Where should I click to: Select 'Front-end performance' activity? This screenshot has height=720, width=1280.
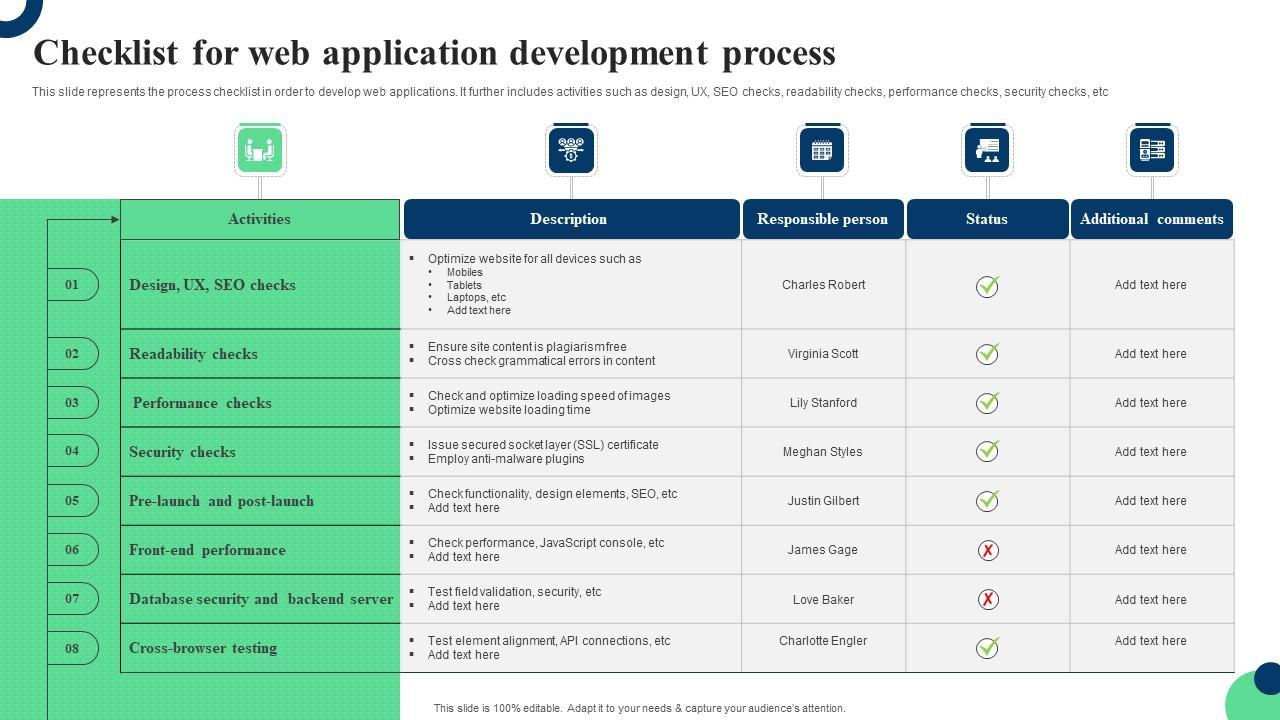click(x=207, y=550)
